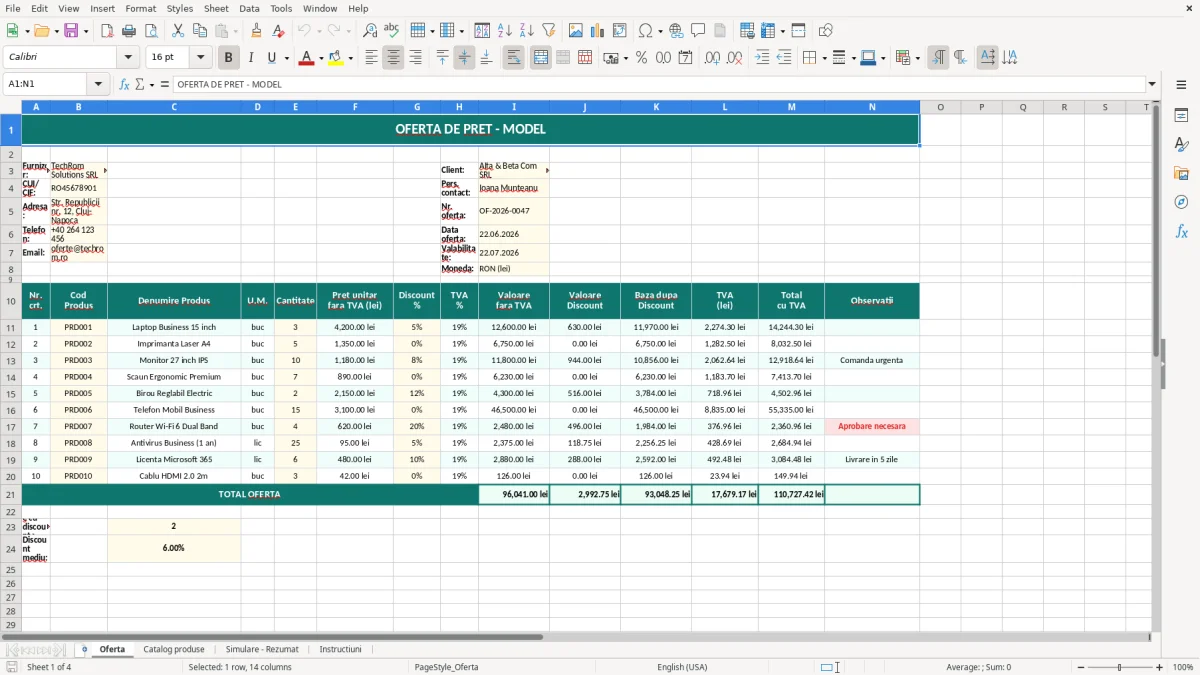This screenshot has height=675, width=1200.
Task: Open the Format menu
Action: [140, 8]
